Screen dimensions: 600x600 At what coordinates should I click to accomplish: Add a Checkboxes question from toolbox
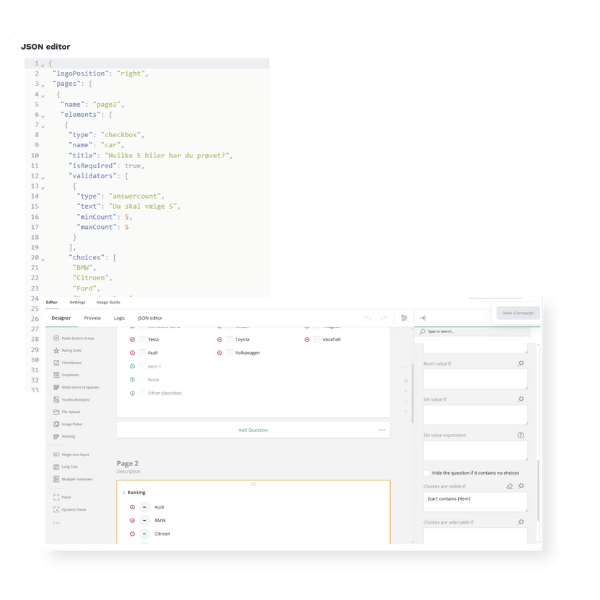[x=67, y=363]
